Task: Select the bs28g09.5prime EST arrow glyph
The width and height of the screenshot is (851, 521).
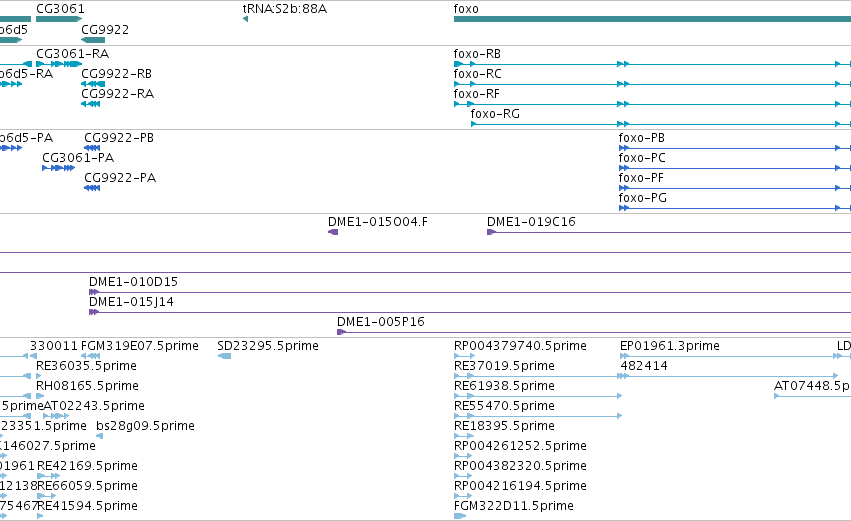Action: pos(99,436)
